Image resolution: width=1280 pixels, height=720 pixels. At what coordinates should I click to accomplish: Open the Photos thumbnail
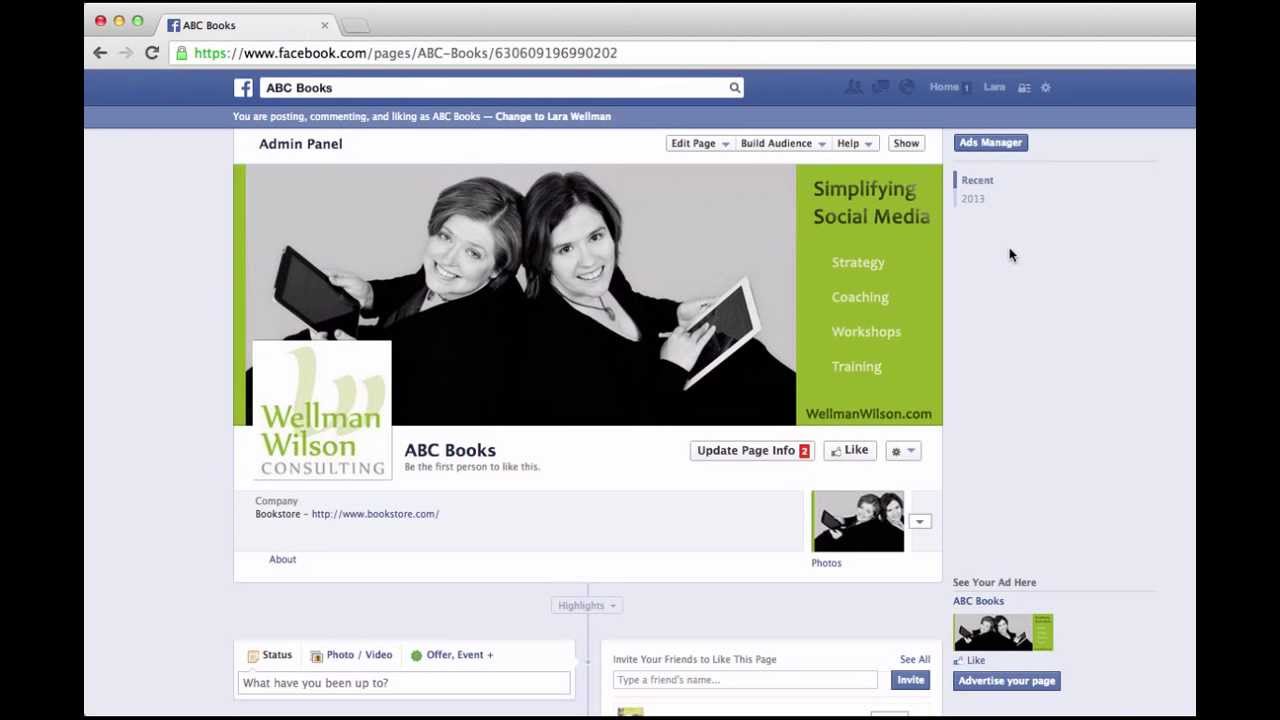click(x=858, y=521)
